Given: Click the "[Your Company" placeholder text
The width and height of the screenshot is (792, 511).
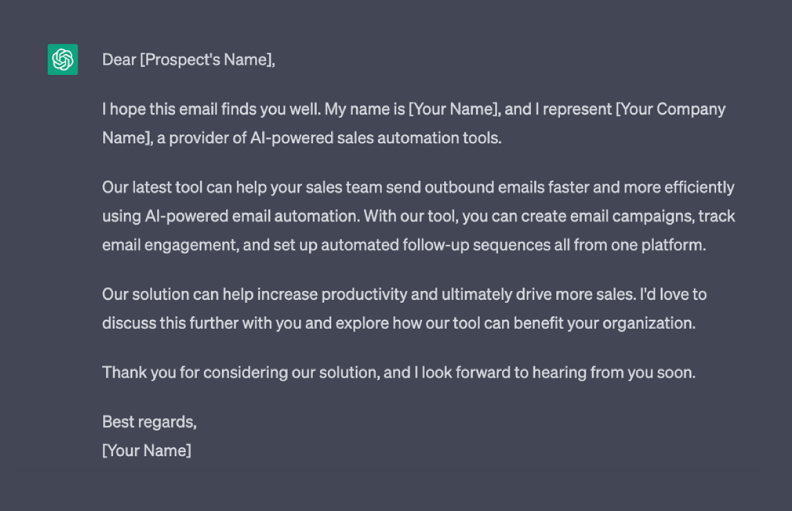Looking at the screenshot, I should [x=670, y=109].
